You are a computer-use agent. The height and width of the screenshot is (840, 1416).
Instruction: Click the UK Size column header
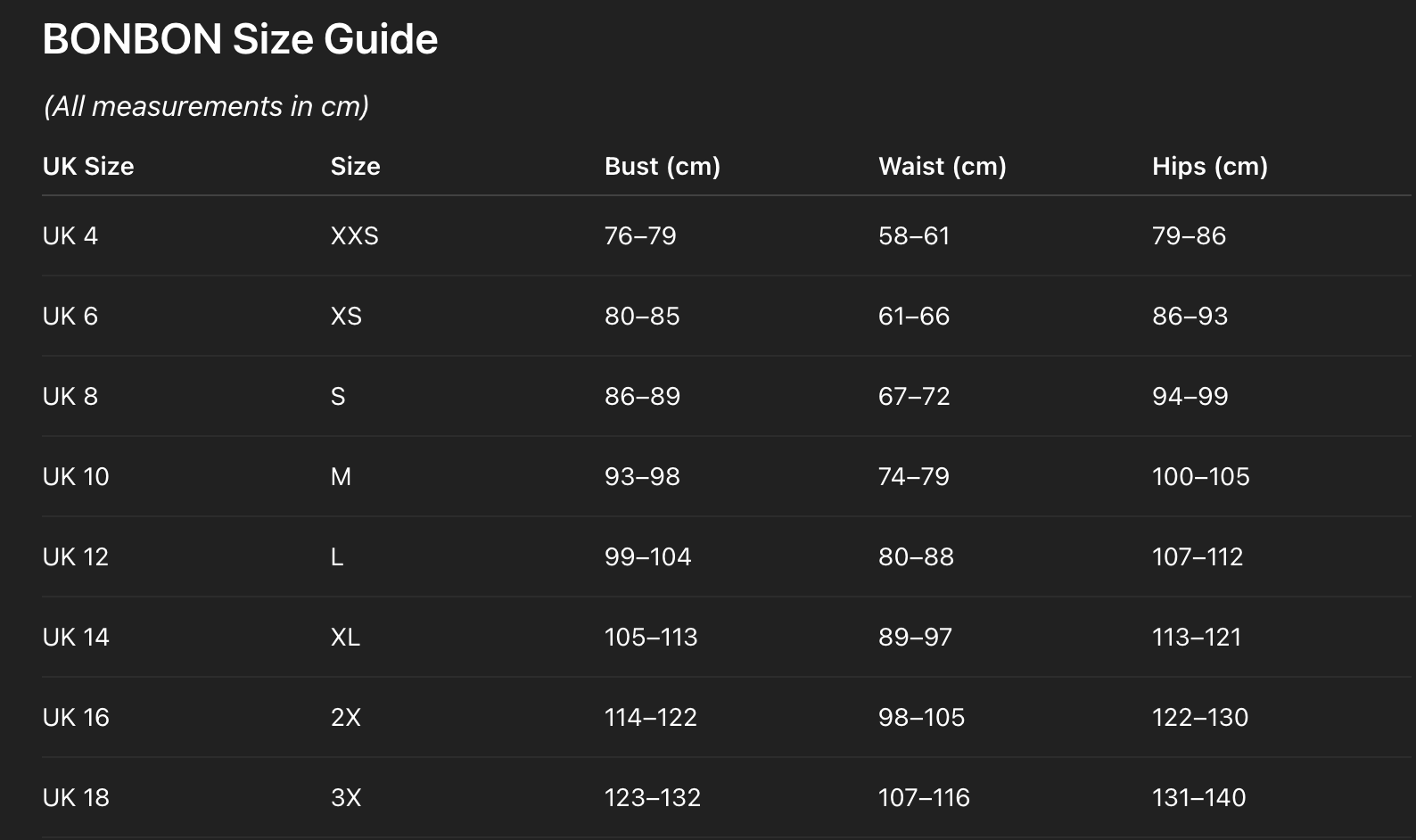coord(88,167)
